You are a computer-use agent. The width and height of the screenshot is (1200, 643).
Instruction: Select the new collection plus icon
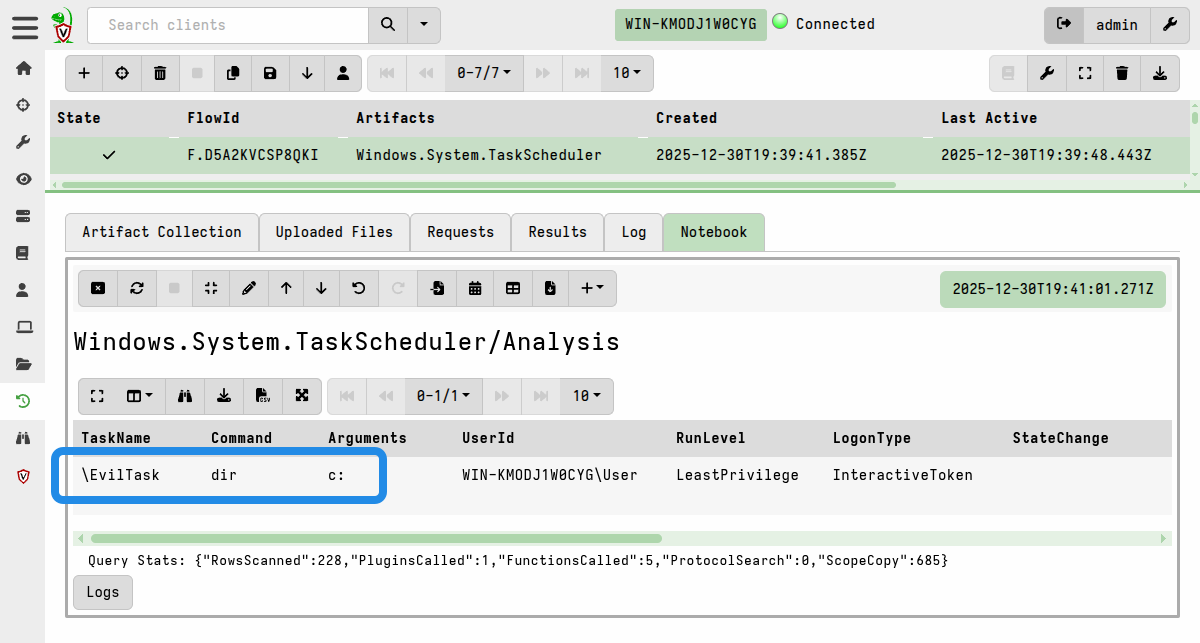[x=83, y=72]
